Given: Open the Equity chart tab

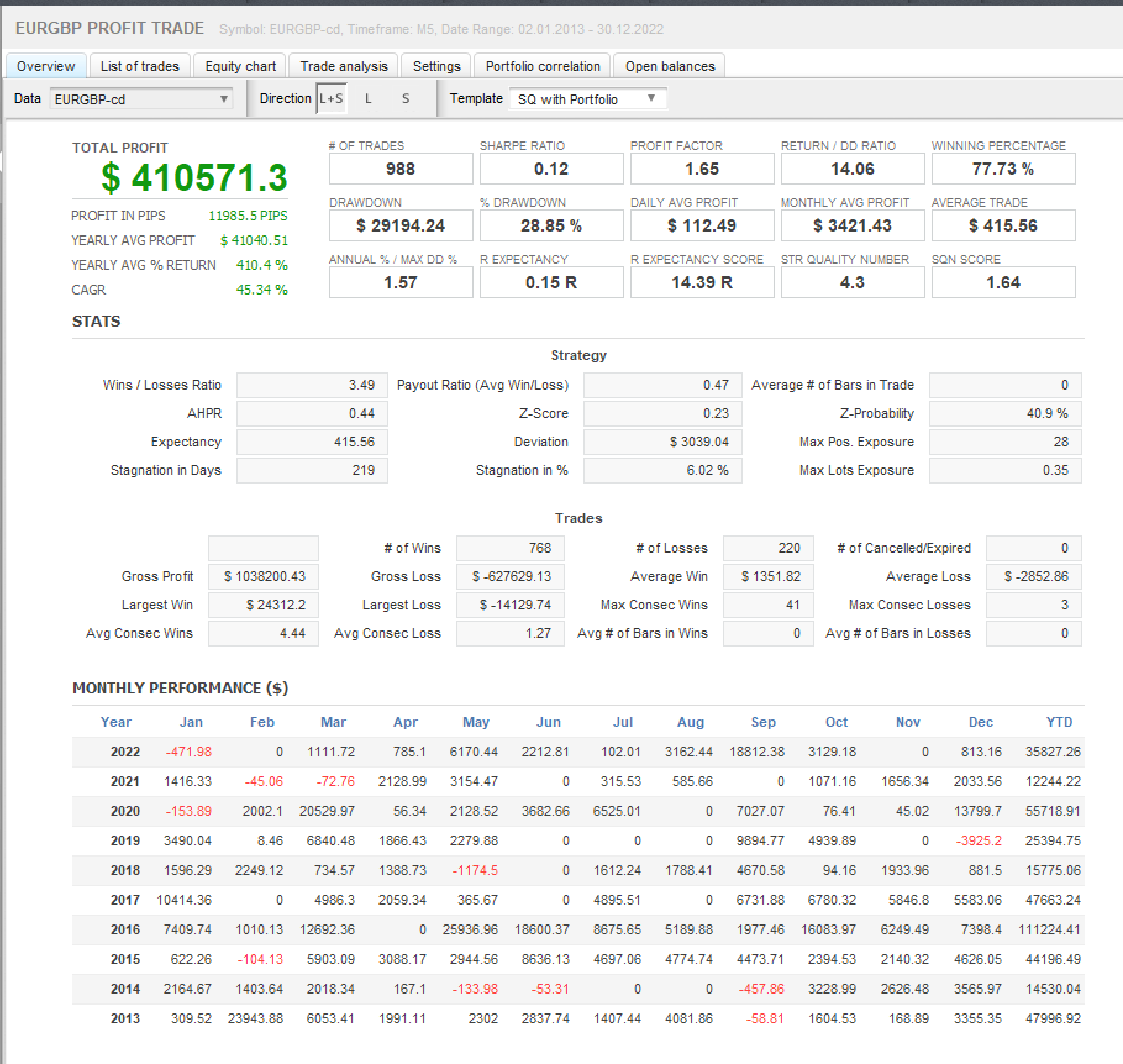Looking at the screenshot, I should pyautogui.click(x=240, y=66).
